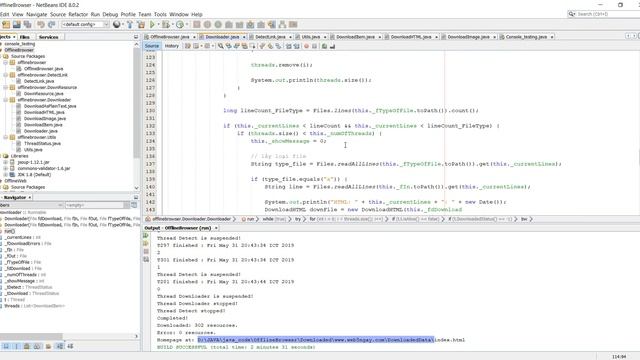This screenshot has width=640, height=360.
Task: Expand the commons-validator-1.6.jar library
Action: (x=6, y=169)
